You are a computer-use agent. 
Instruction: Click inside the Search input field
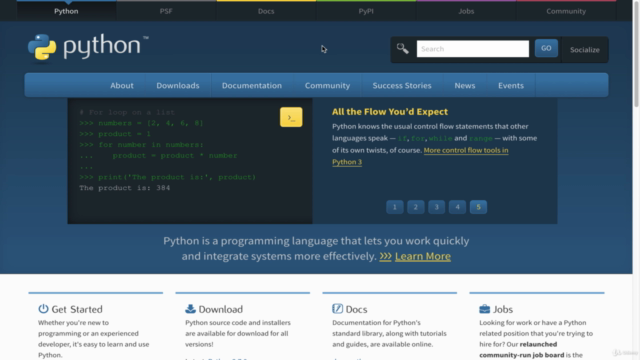coord(473,49)
